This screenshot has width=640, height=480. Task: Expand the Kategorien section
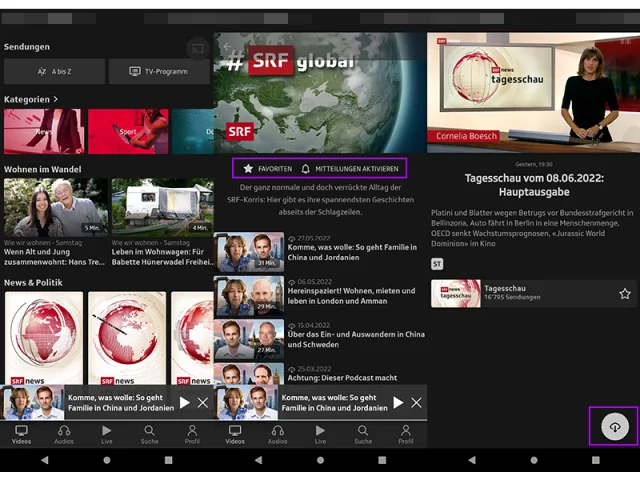pyautogui.click(x=31, y=100)
